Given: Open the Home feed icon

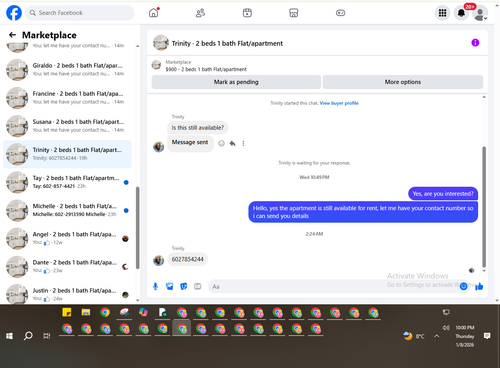Looking at the screenshot, I should pos(154,13).
